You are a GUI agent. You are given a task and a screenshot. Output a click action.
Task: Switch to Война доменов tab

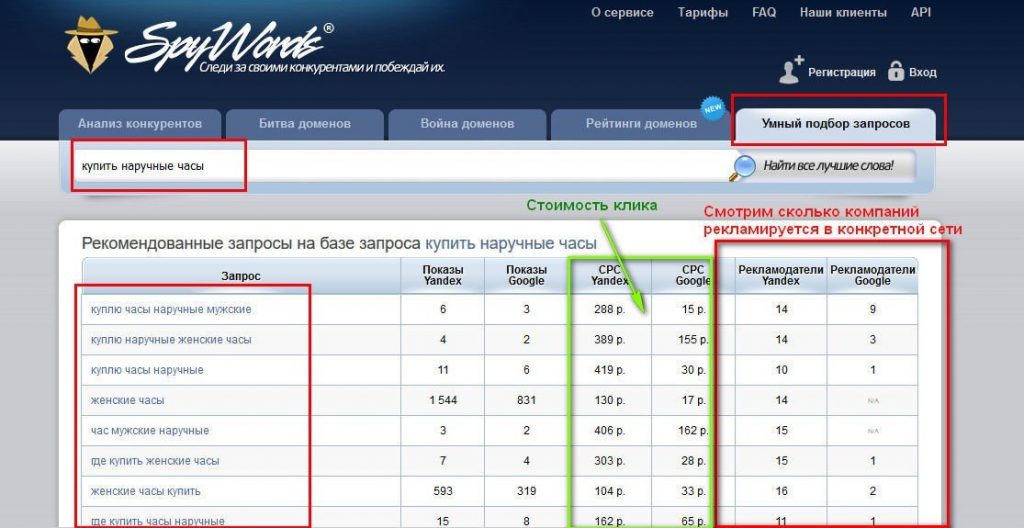tap(467, 124)
